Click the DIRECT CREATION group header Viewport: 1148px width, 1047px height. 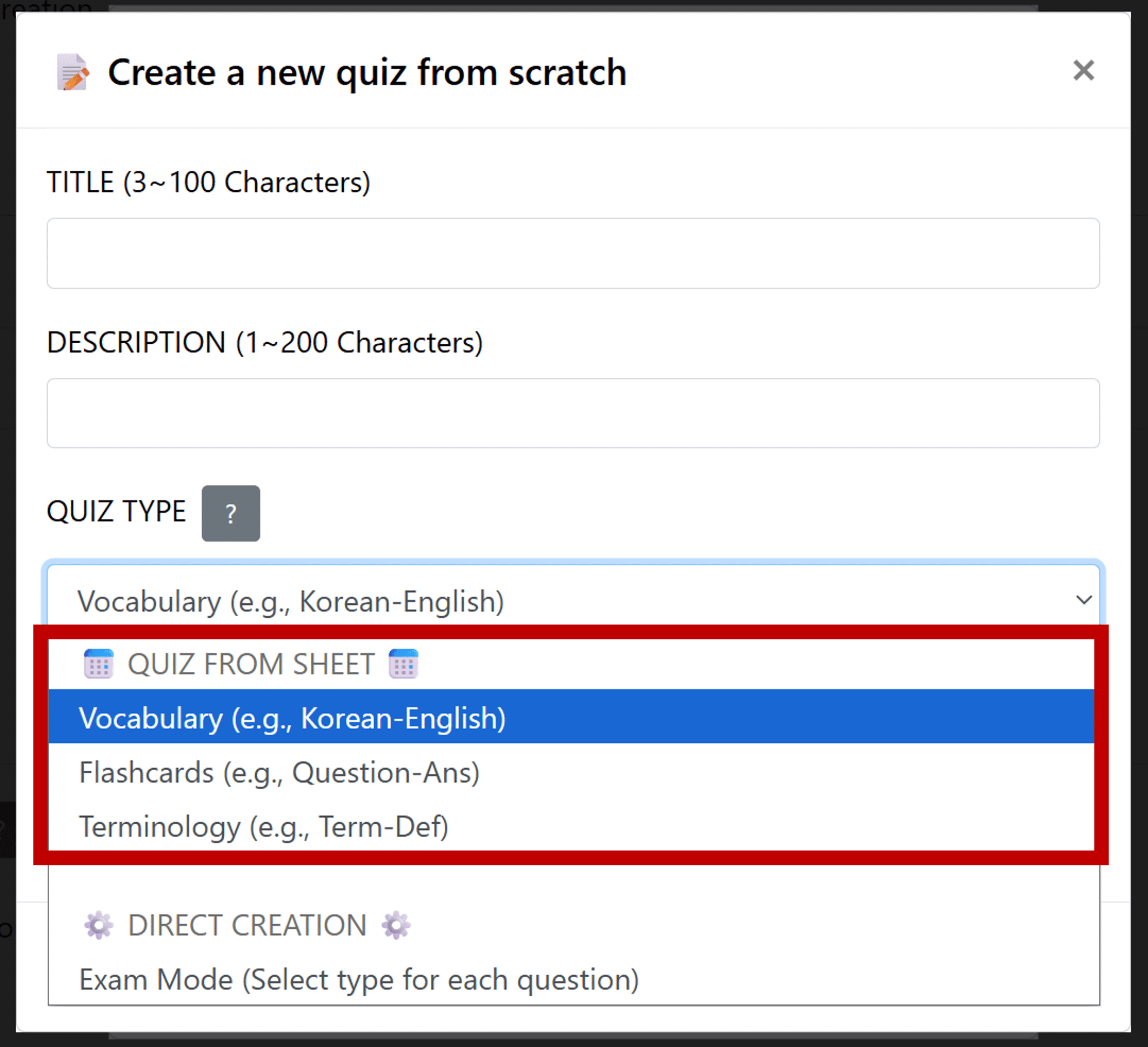coord(247,925)
